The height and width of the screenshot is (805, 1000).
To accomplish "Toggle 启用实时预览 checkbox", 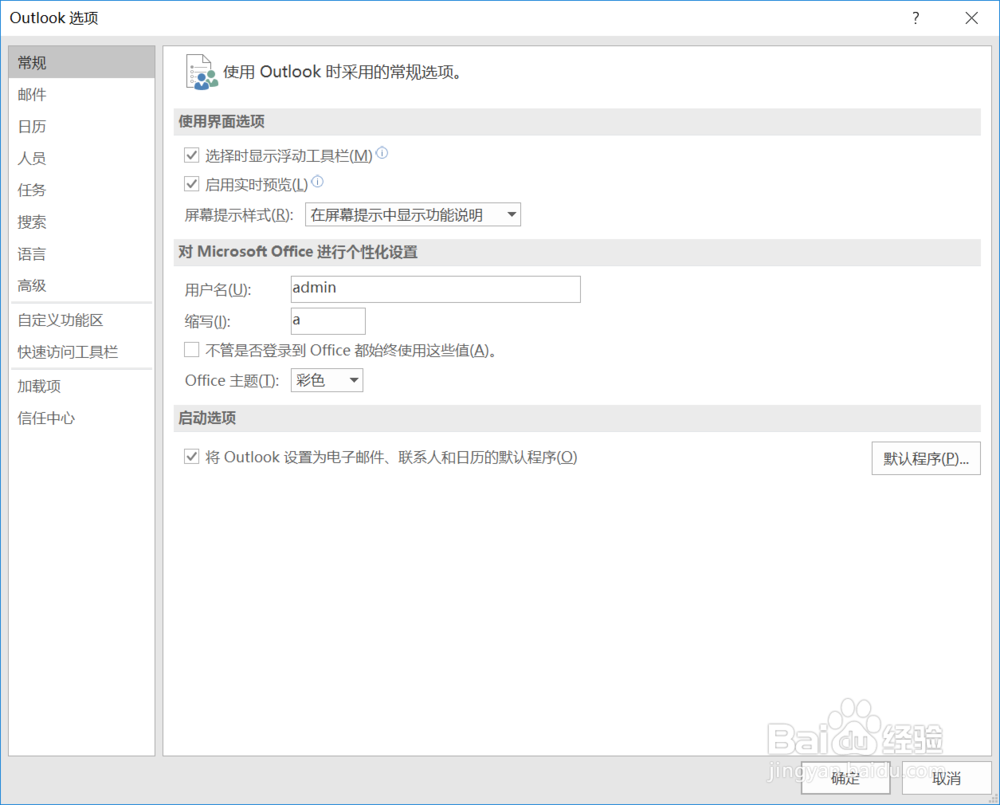I will [x=191, y=184].
